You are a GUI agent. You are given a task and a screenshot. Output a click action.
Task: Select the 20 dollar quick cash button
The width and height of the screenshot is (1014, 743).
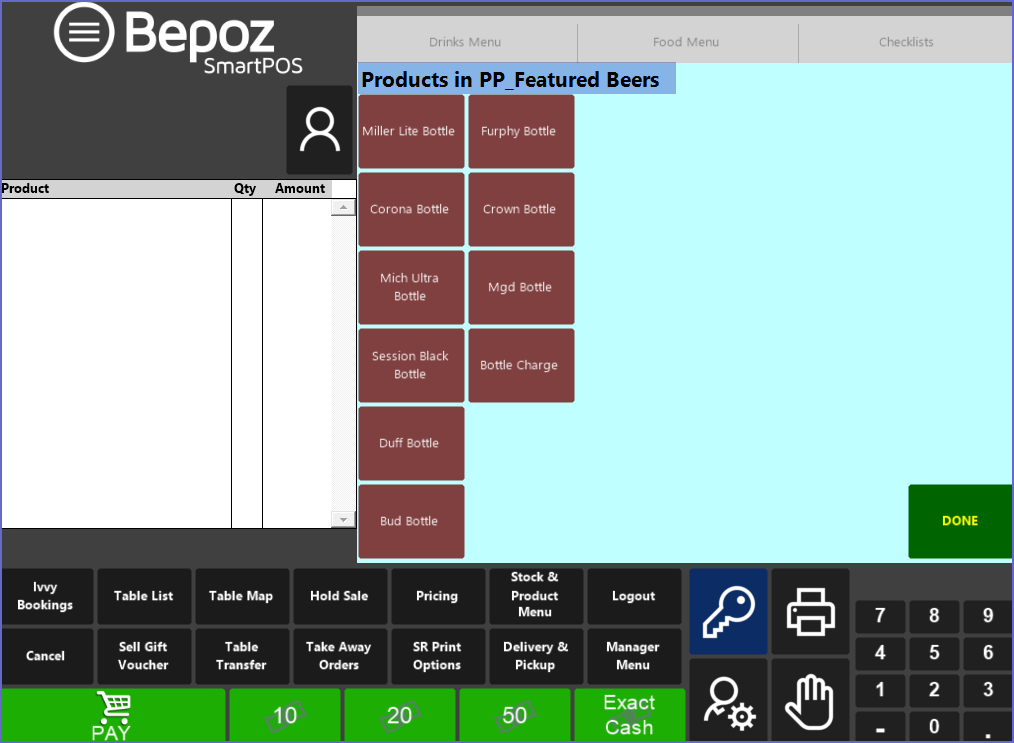(399, 715)
